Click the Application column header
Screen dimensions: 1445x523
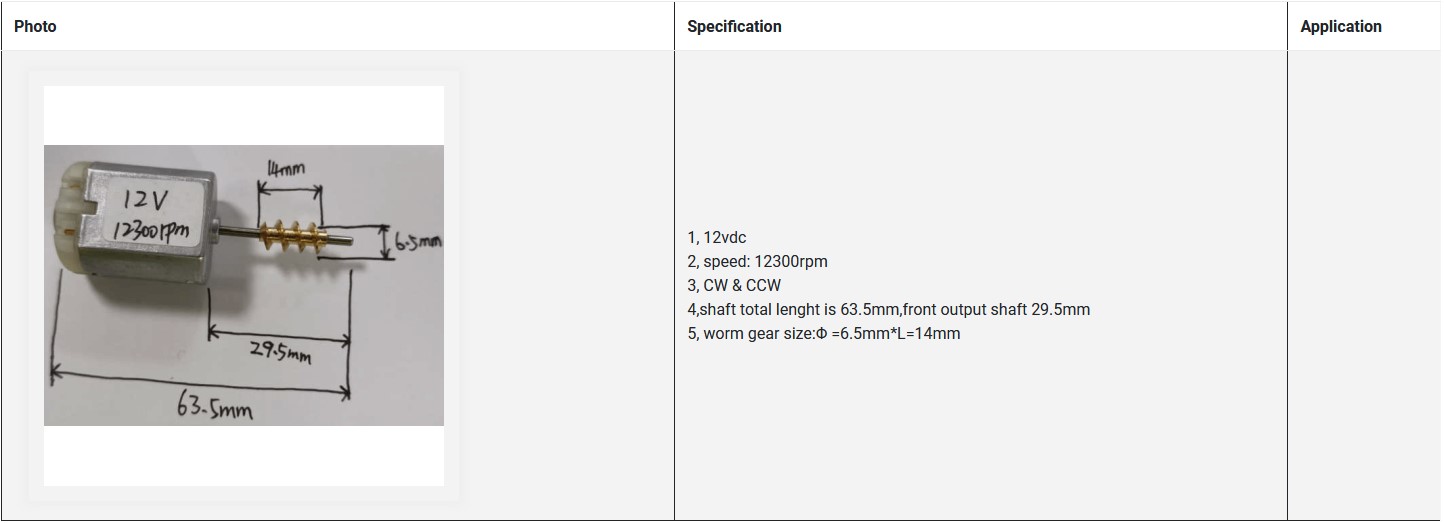tap(1340, 27)
